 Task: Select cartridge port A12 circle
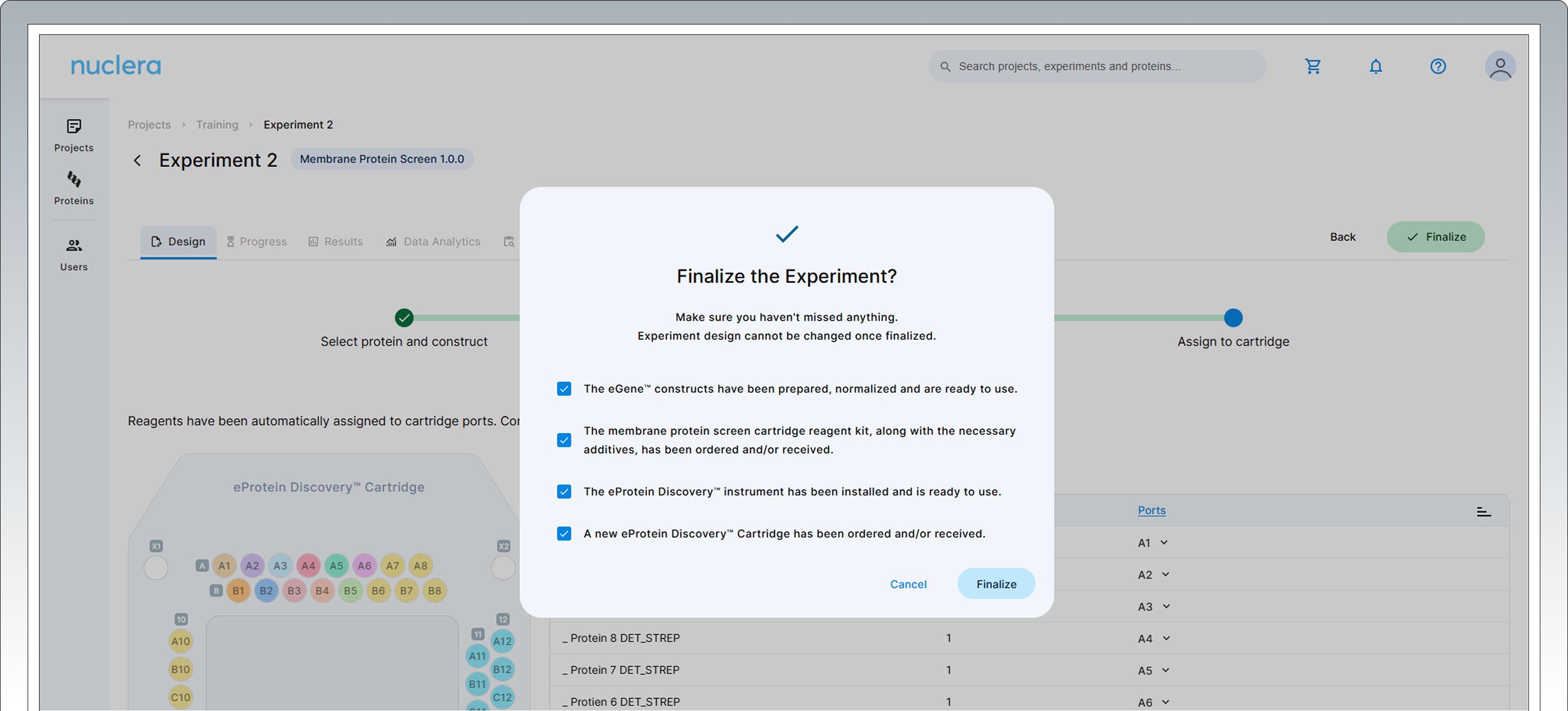502,641
